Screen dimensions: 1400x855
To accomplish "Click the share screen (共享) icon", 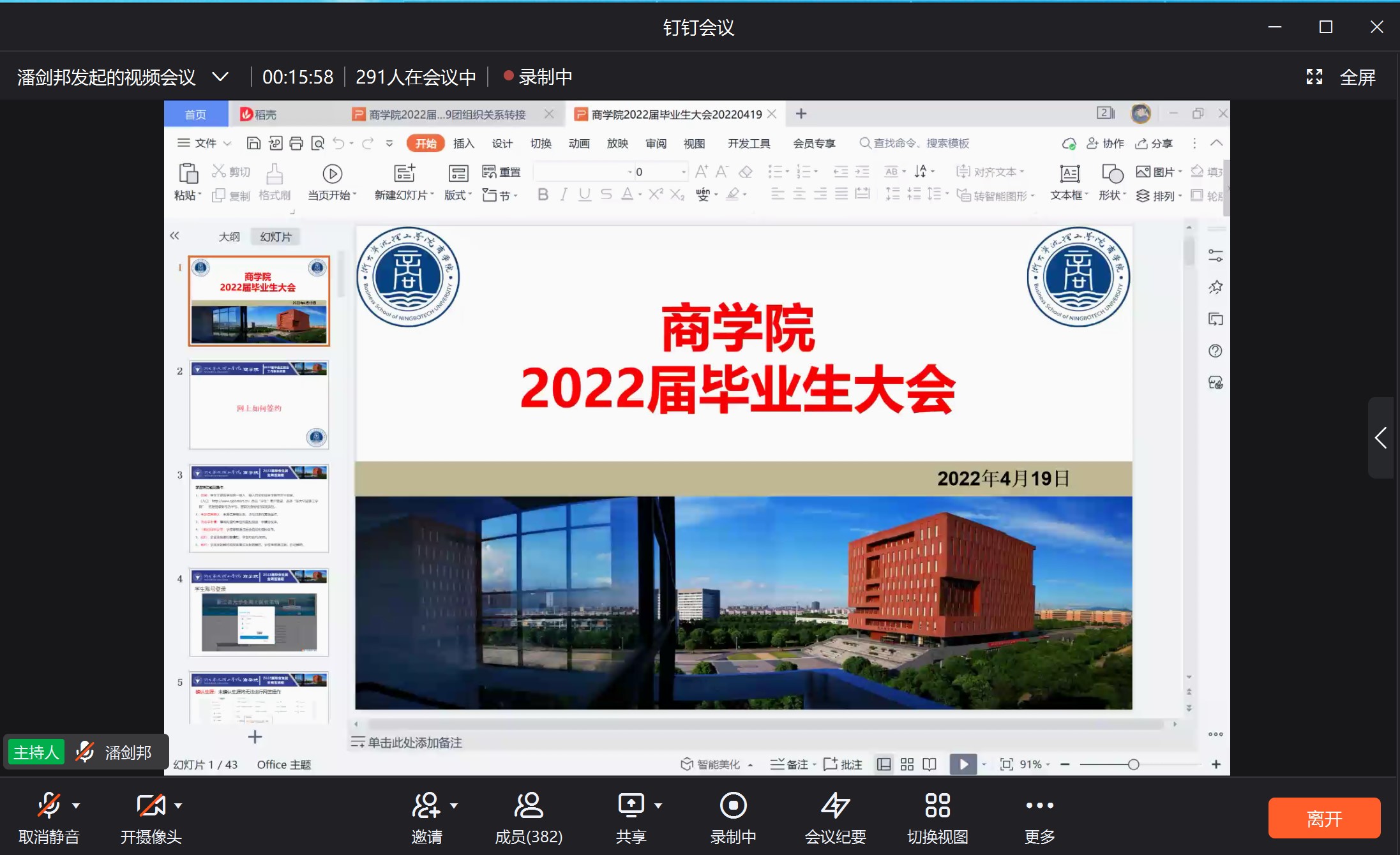I will pyautogui.click(x=631, y=806).
